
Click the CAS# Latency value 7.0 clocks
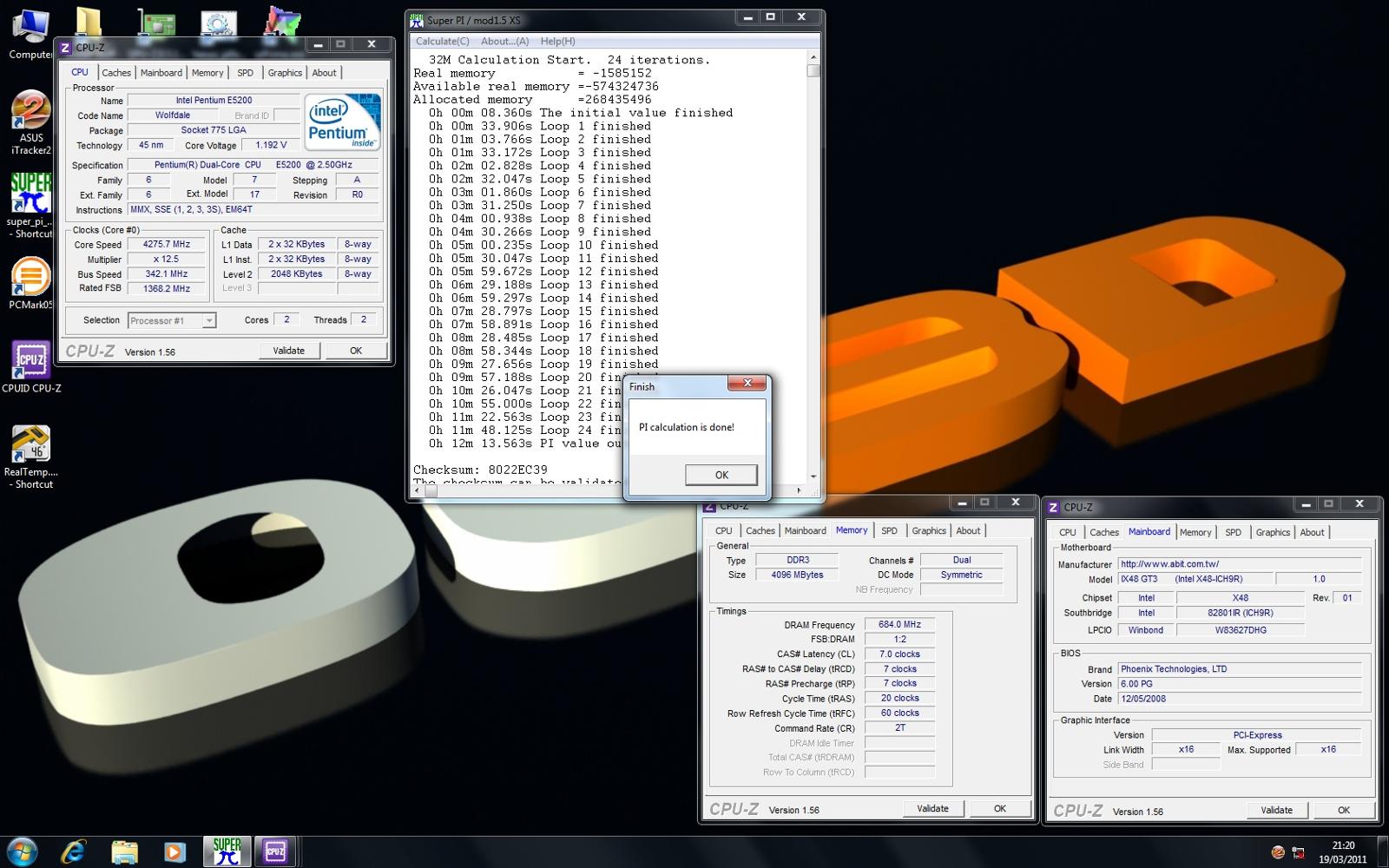900,654
